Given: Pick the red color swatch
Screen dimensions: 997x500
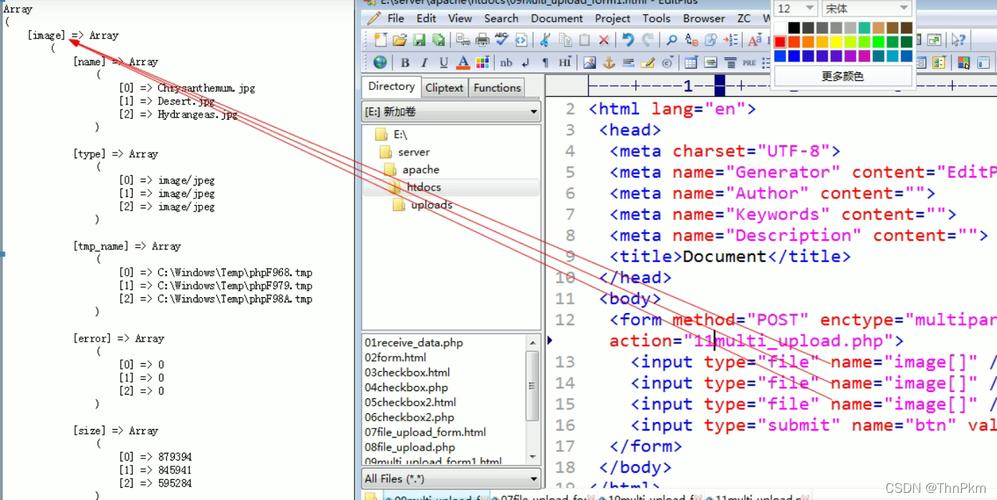Looking at the screenshot, I should click(780, 42).
